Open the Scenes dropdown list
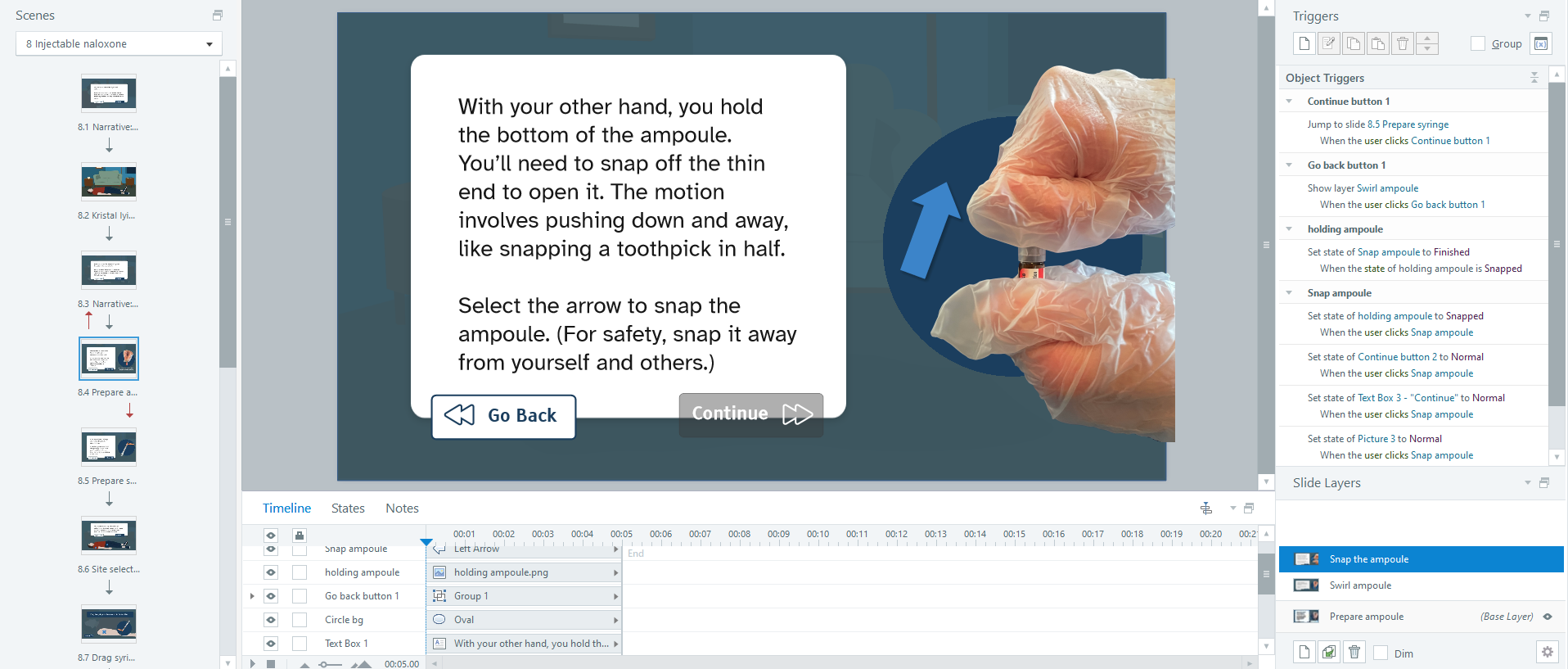1568x669 pixels. [x=119, y=43]
